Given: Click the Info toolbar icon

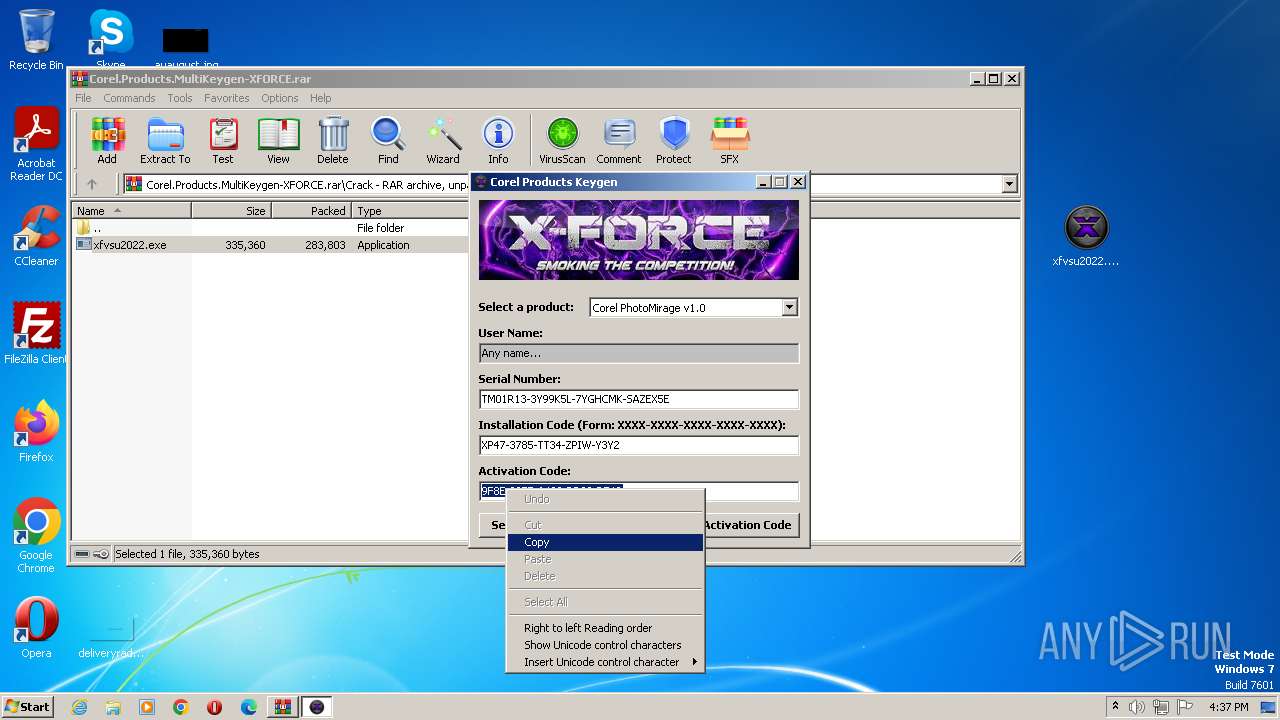Looking at the screenshot, I should (498, 140).
